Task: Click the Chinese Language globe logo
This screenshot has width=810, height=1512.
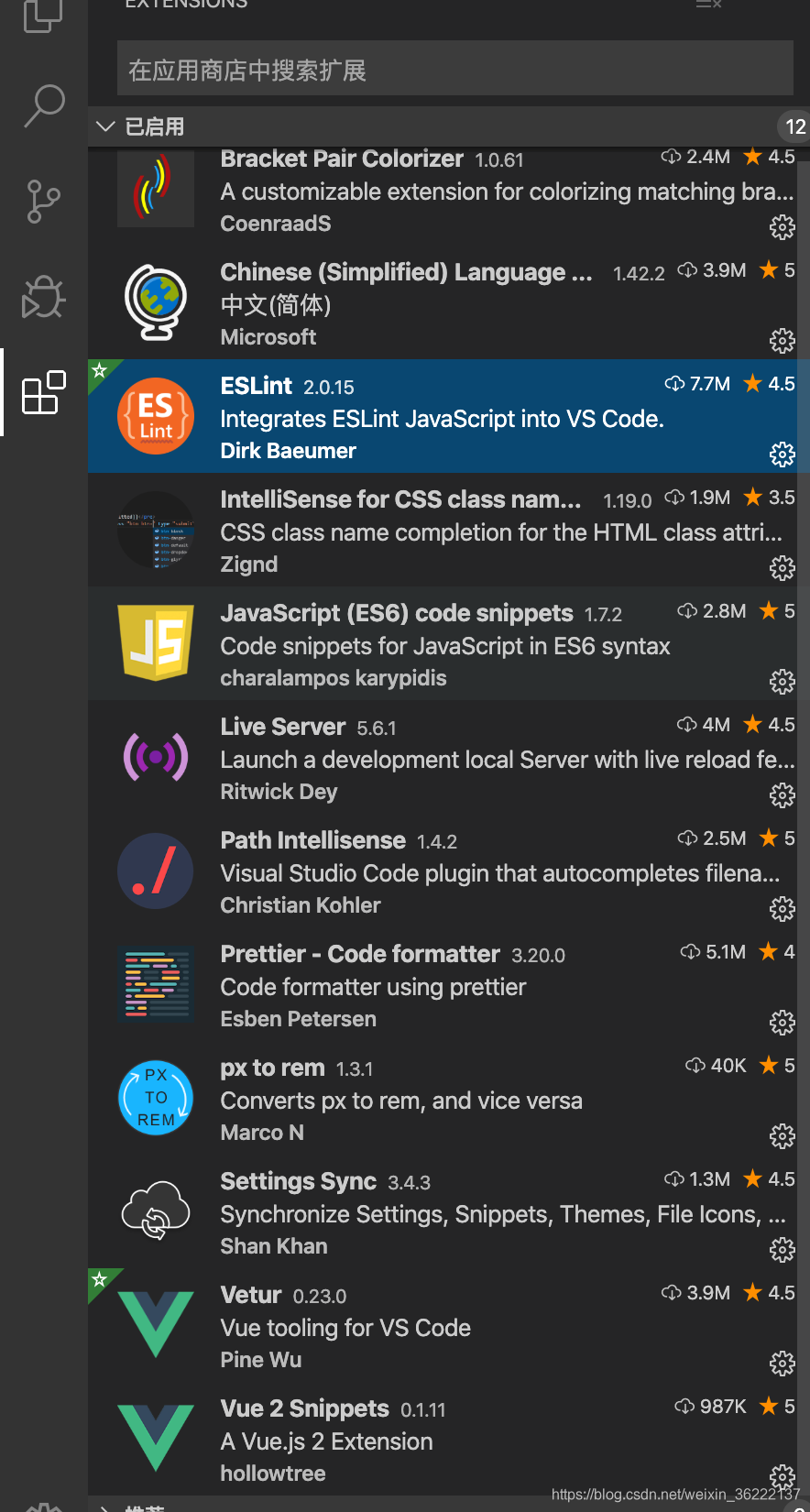Action: click(x=156, y=302)
